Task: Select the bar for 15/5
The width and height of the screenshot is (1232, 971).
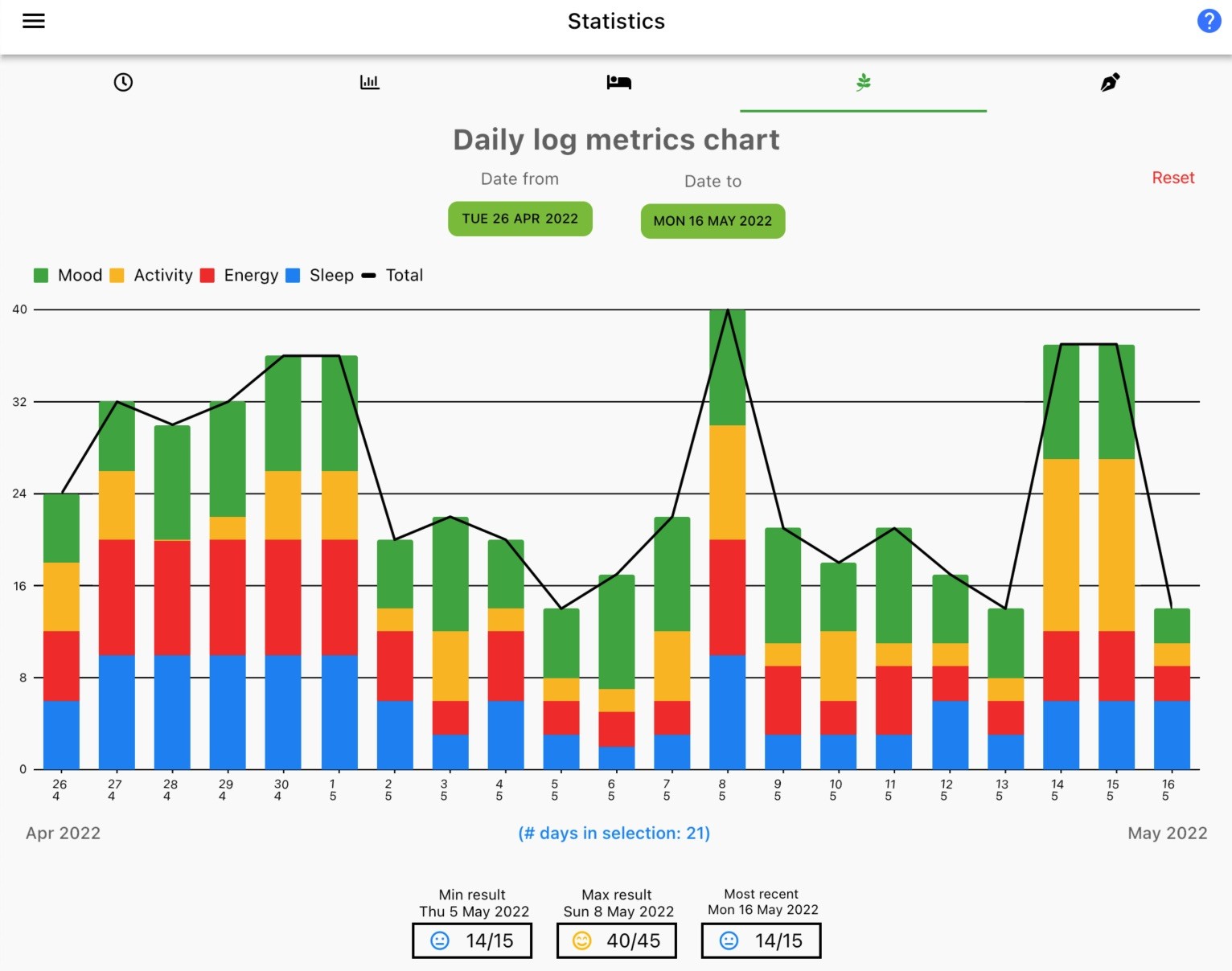Action: point(1116,557)
